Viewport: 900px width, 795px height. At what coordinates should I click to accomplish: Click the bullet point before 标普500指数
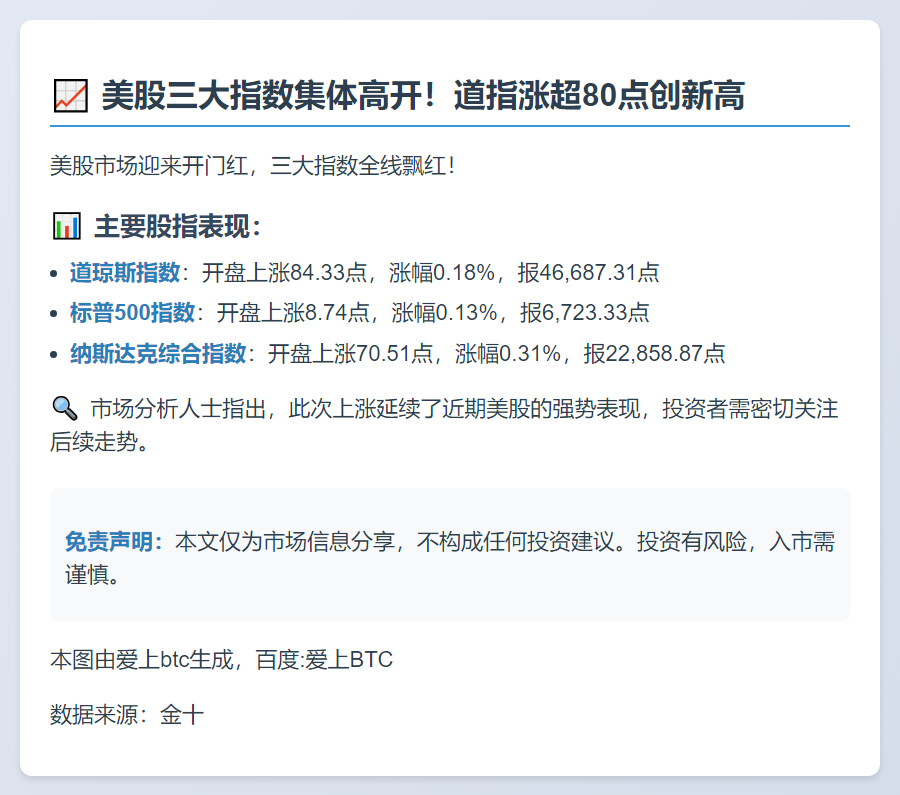tap(55, 314)
